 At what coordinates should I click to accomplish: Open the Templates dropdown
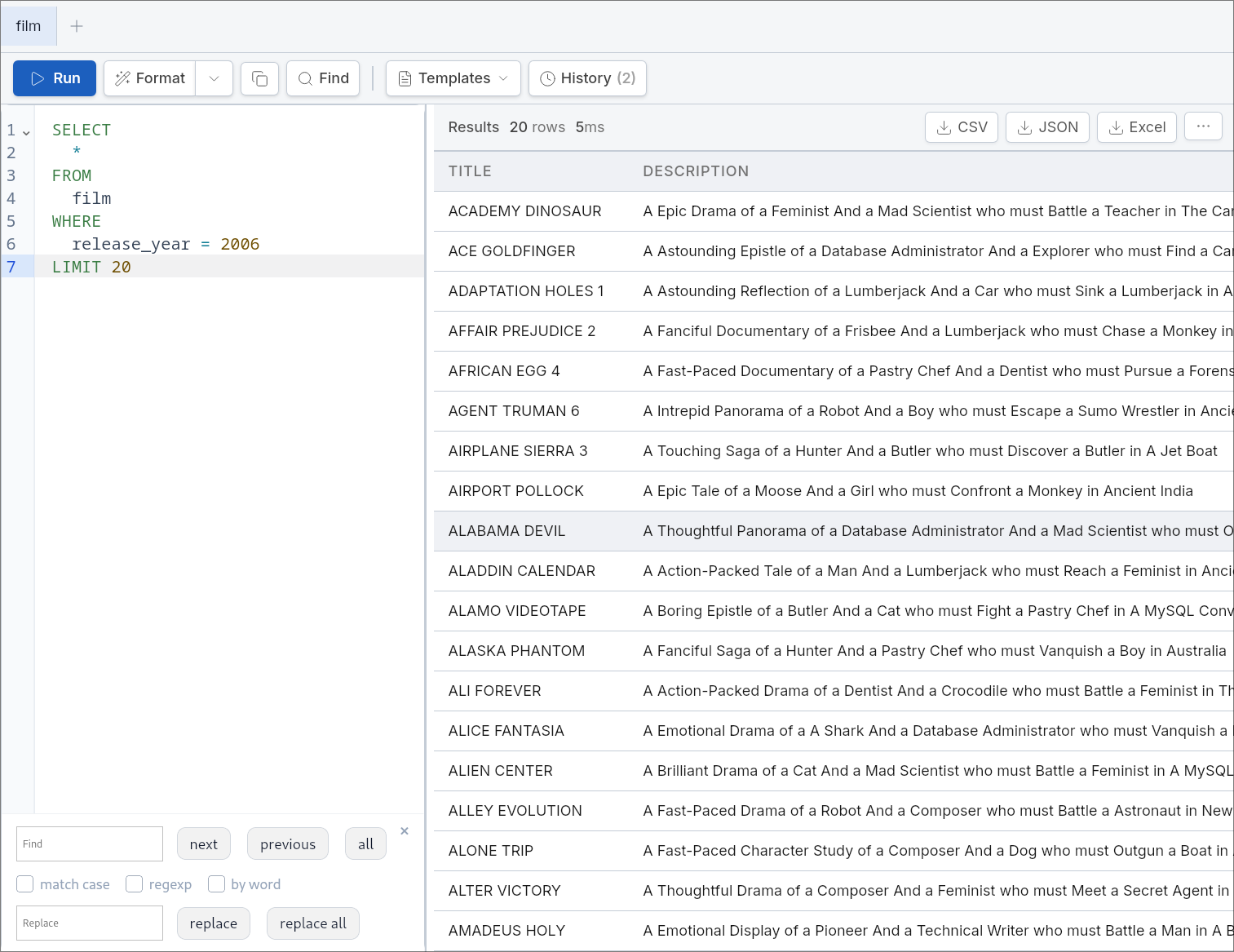click(453, 78)
